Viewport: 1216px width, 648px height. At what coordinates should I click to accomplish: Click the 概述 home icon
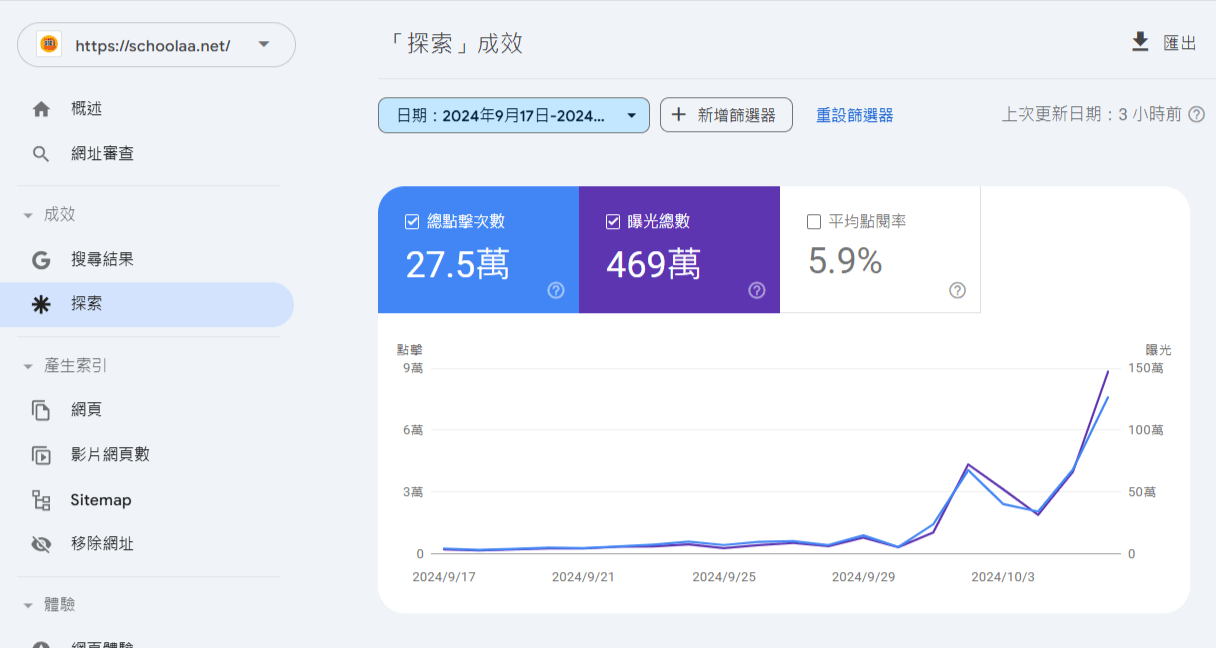point(41,109)
